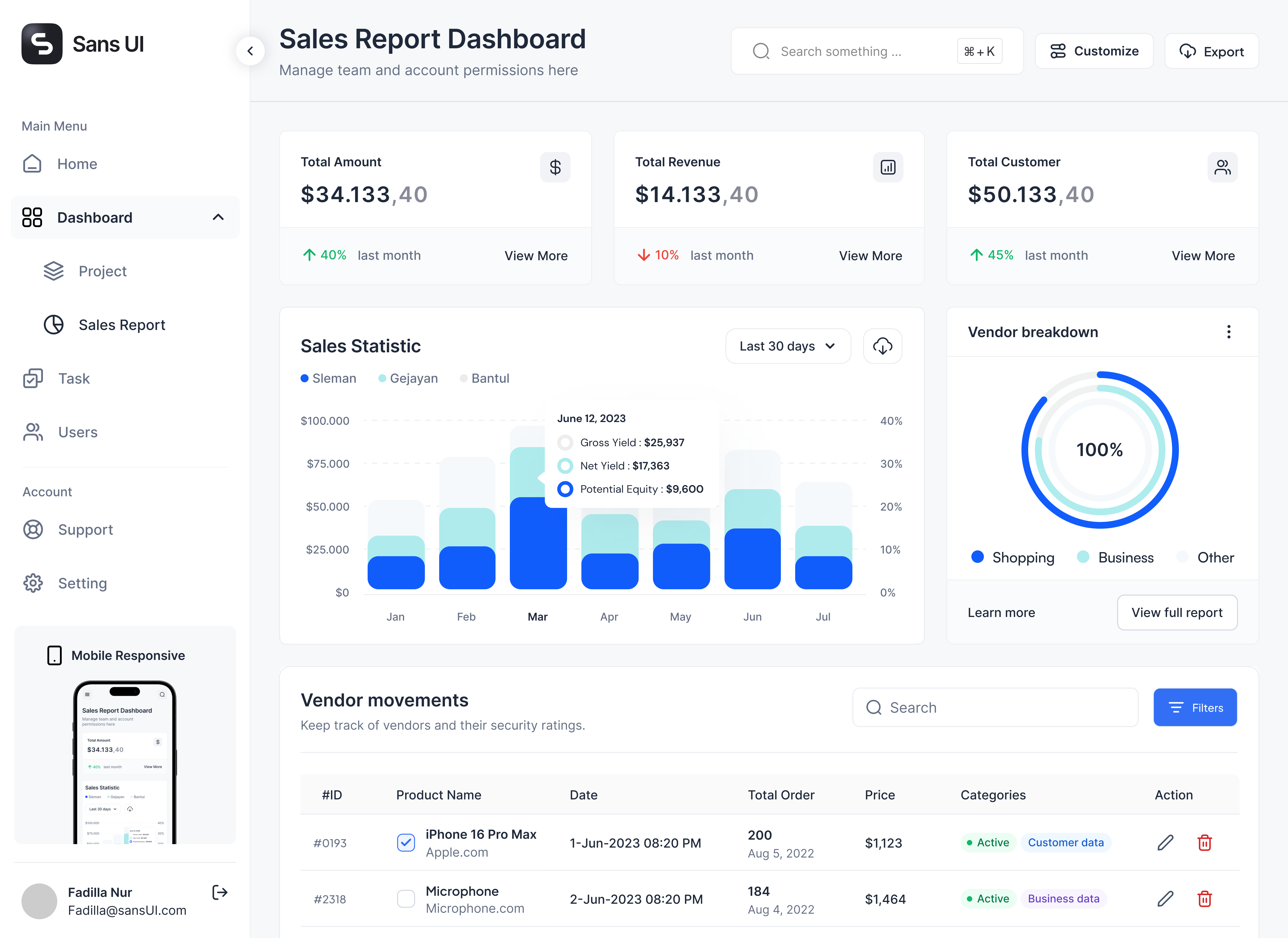Click the View full report button
The image size is (1288, 938).
(1176, 612)
